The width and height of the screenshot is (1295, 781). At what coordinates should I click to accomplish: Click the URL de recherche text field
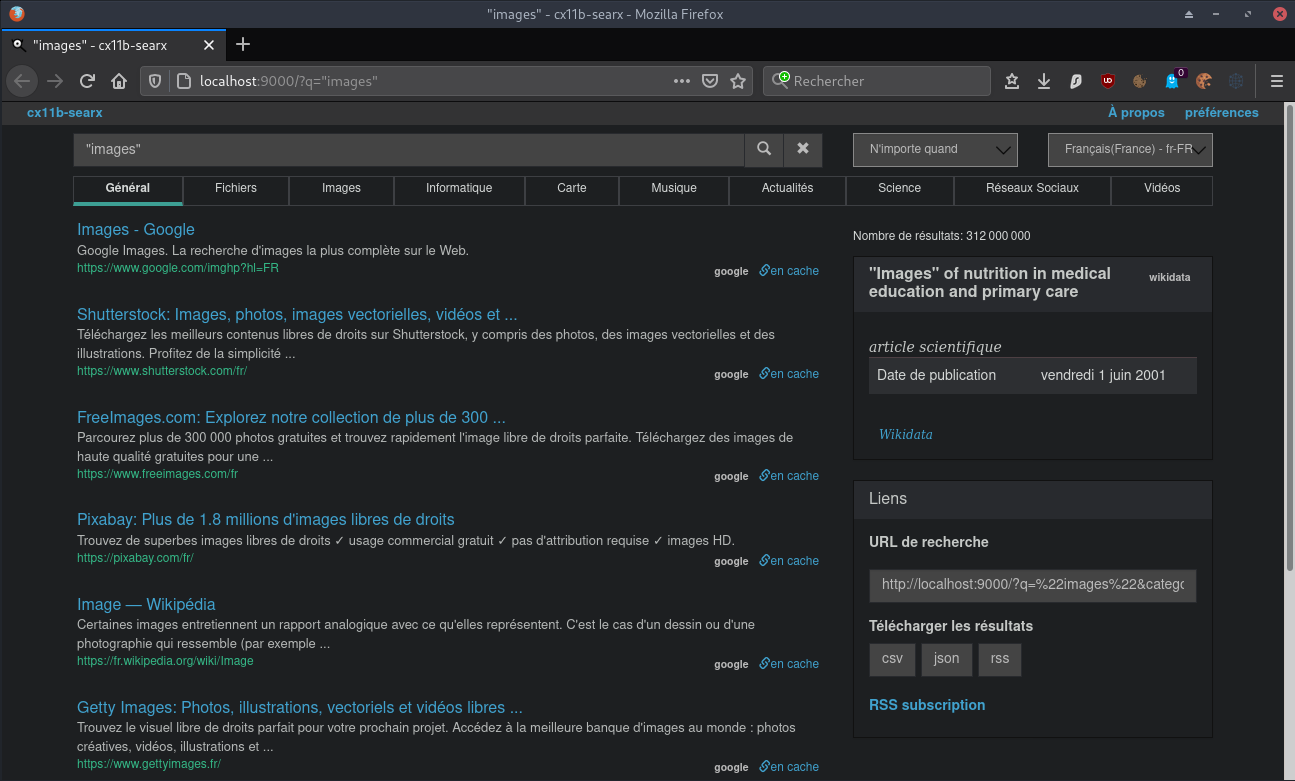(1032, 585)
